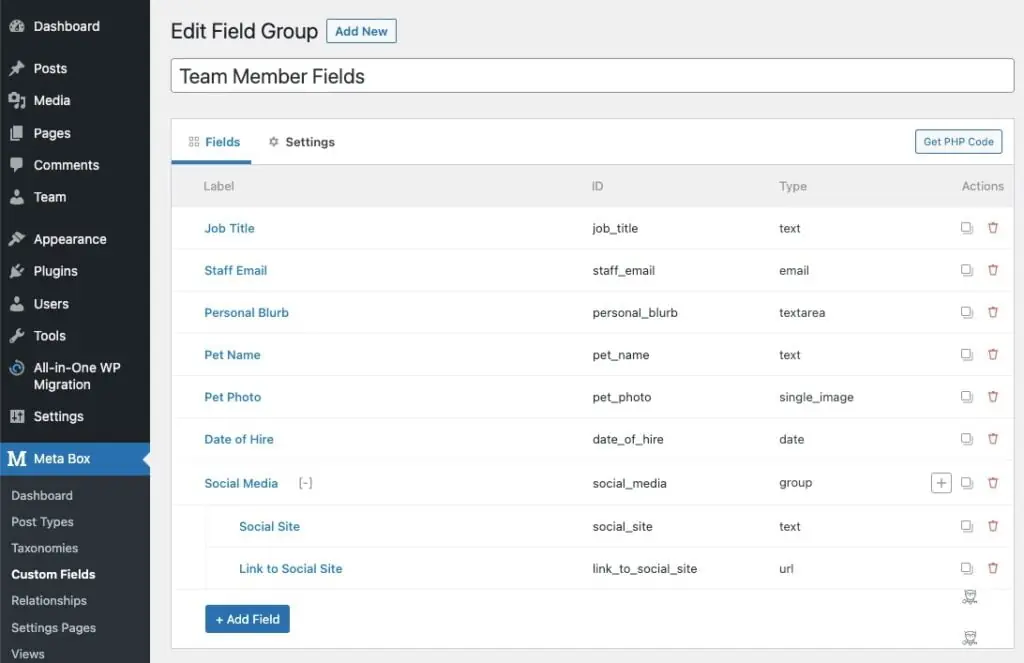Open the Personal Blurb field
This screenshot has height=663, width=1024.
click(x=246, y=312)
